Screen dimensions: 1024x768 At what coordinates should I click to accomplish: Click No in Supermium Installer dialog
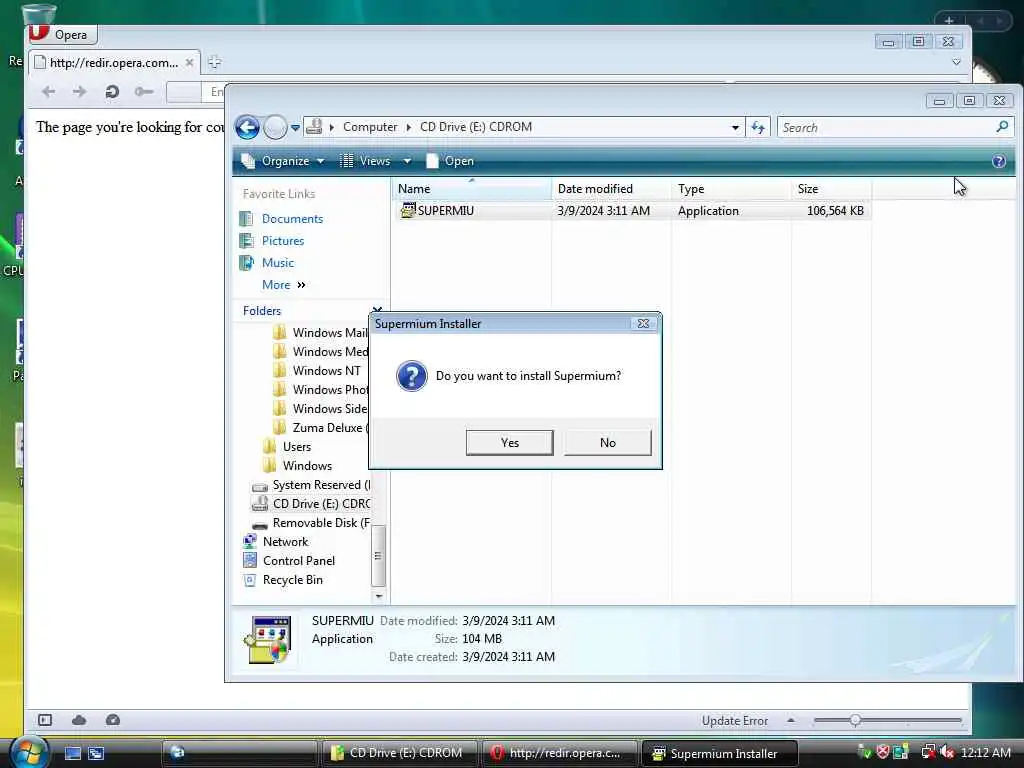[607, 443]
